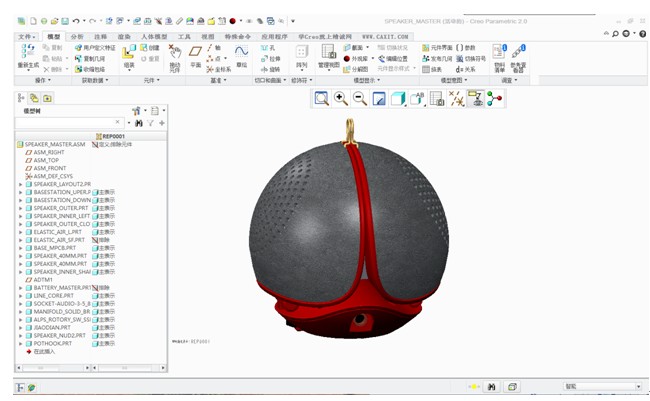Open the 物料清单 bill of materials
Image resolution: width=650 pixels, height=401 pixels.
[500, 58]
